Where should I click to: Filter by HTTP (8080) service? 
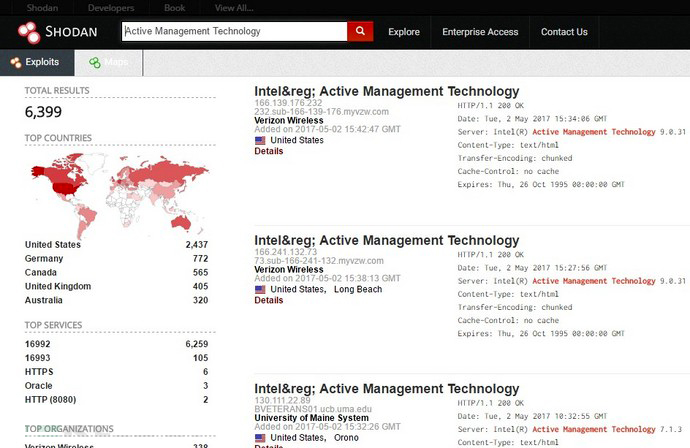pyautogui.click(x=50, y=400)
